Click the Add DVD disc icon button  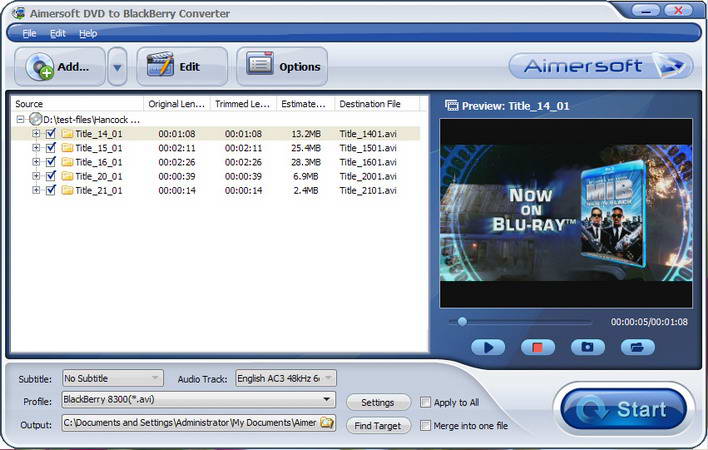click(x=60, y=67)
